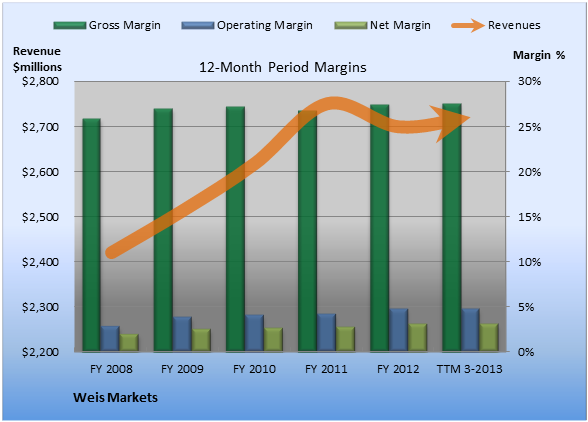The width and height of the screenshot is (588, 422).
Task: Click the 30% margin axis value
Action: coord(529,81)
